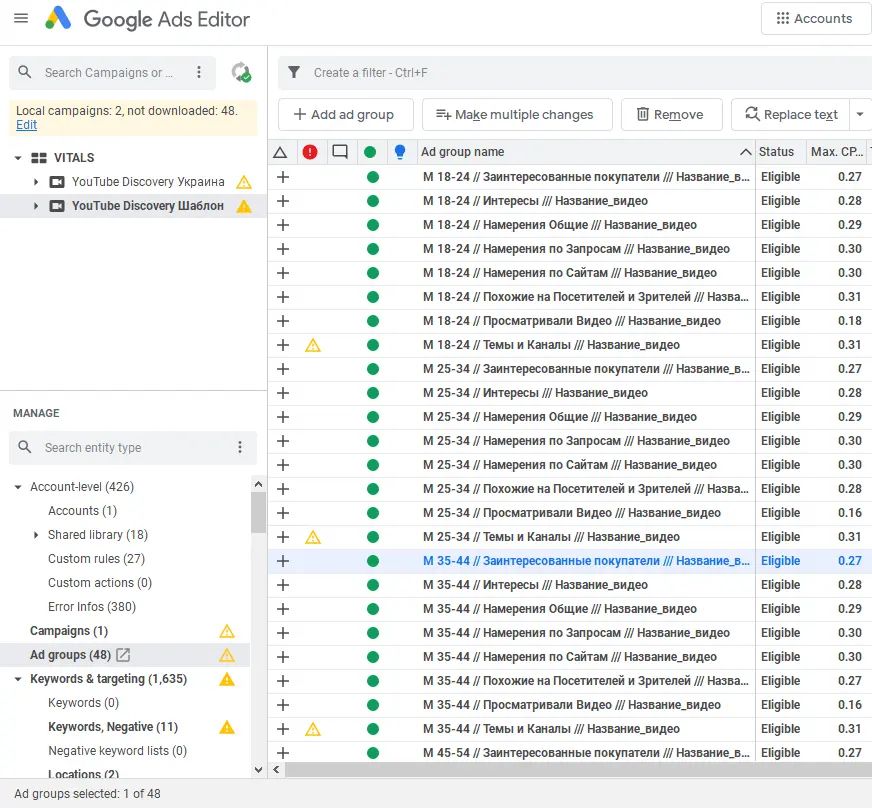872x808 pixels.
Task: Select М 25-34 // Намерения по Сайтам ad group
Action: (569, 465)
